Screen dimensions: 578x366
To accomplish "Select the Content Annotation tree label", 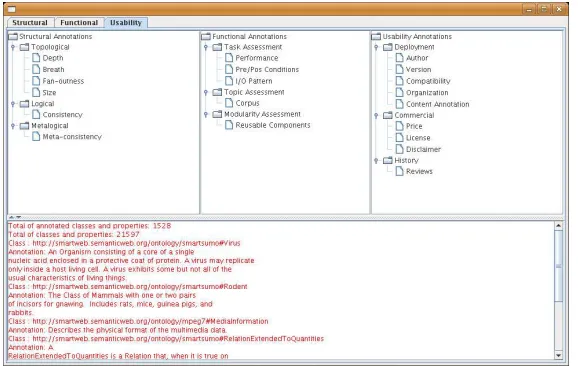I will pyautogui.click(x=438, y=104).
